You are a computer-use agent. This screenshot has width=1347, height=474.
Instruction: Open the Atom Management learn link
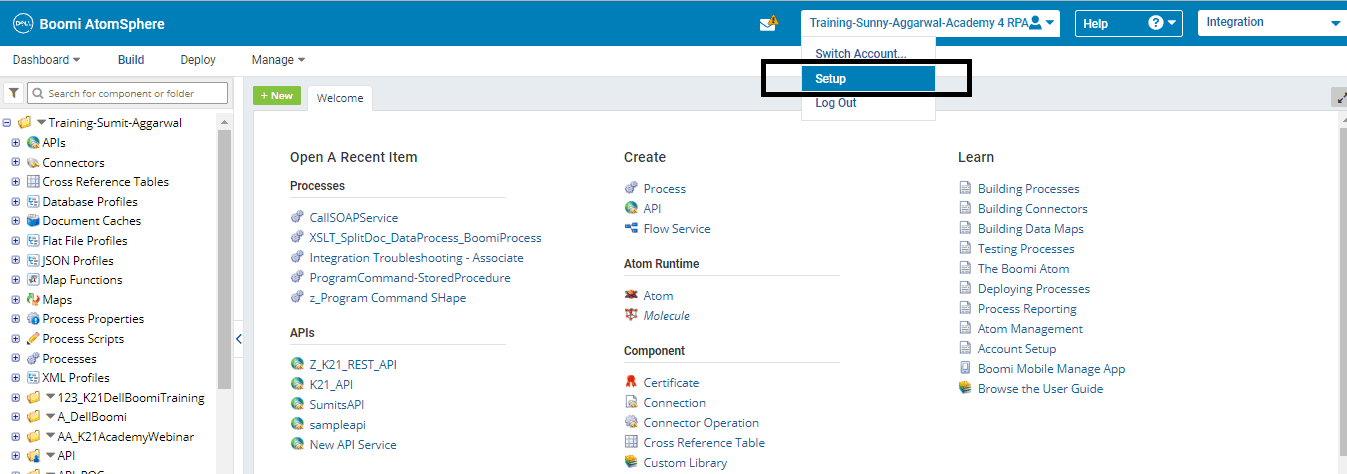[1030, 328]
